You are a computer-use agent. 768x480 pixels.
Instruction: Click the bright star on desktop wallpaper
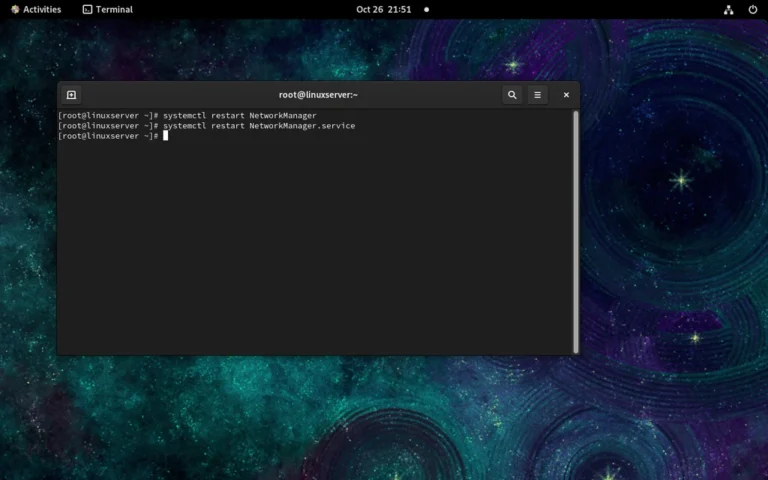coord(681,181)
